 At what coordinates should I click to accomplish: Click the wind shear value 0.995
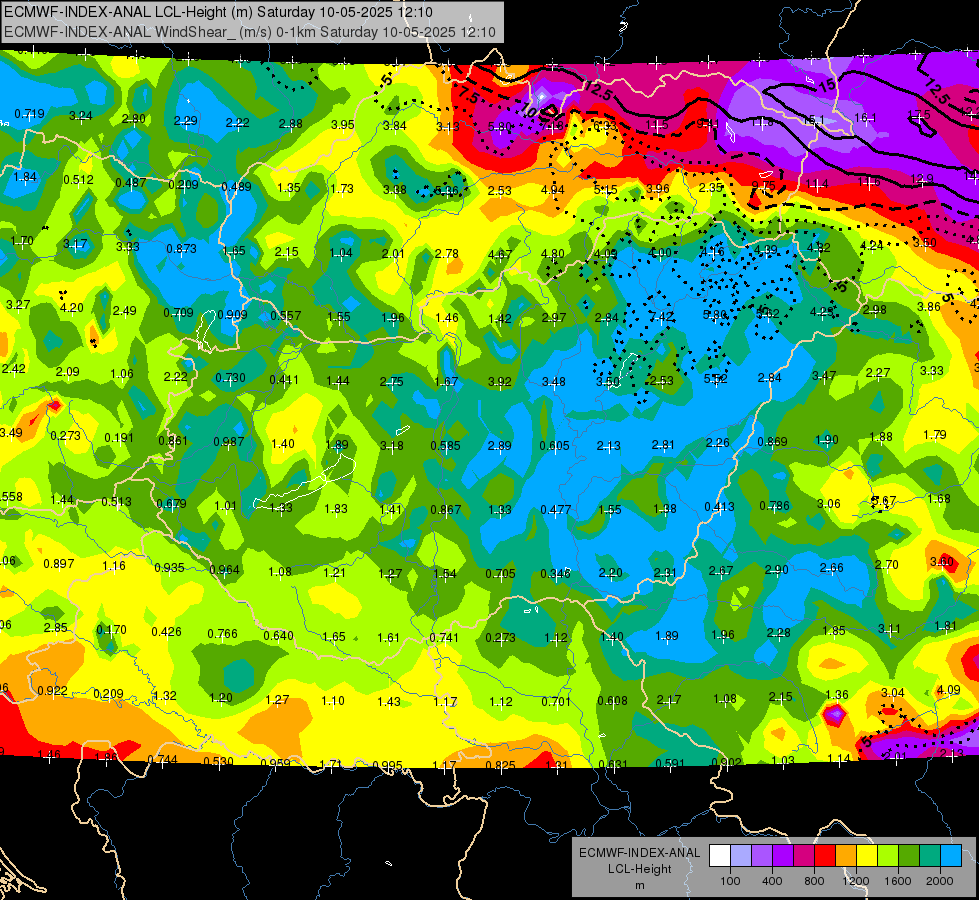[387, 765]
